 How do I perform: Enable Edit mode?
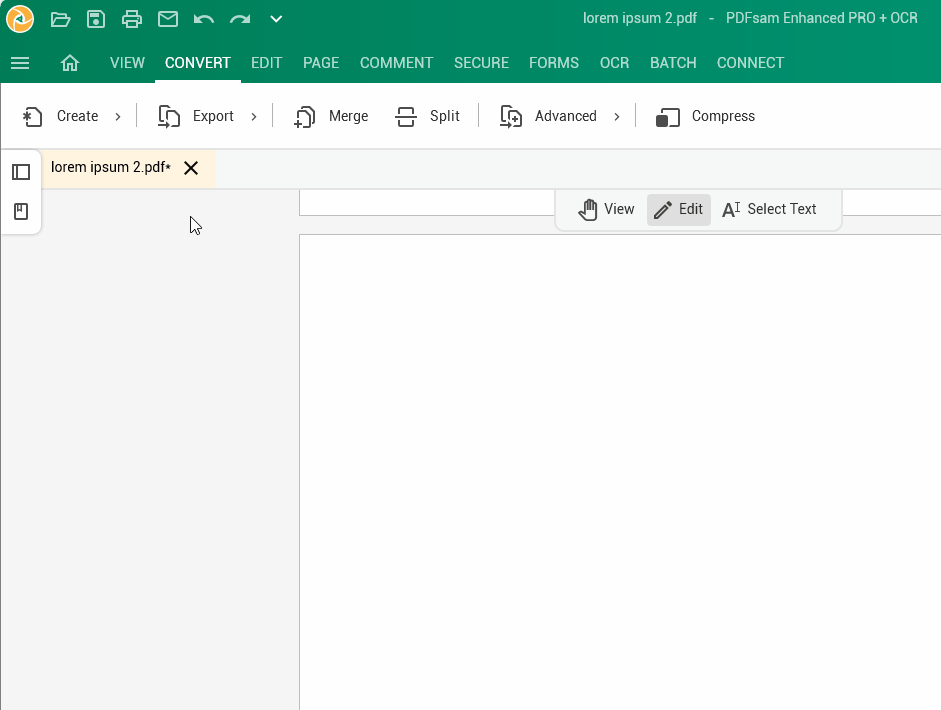click(678, 209)
